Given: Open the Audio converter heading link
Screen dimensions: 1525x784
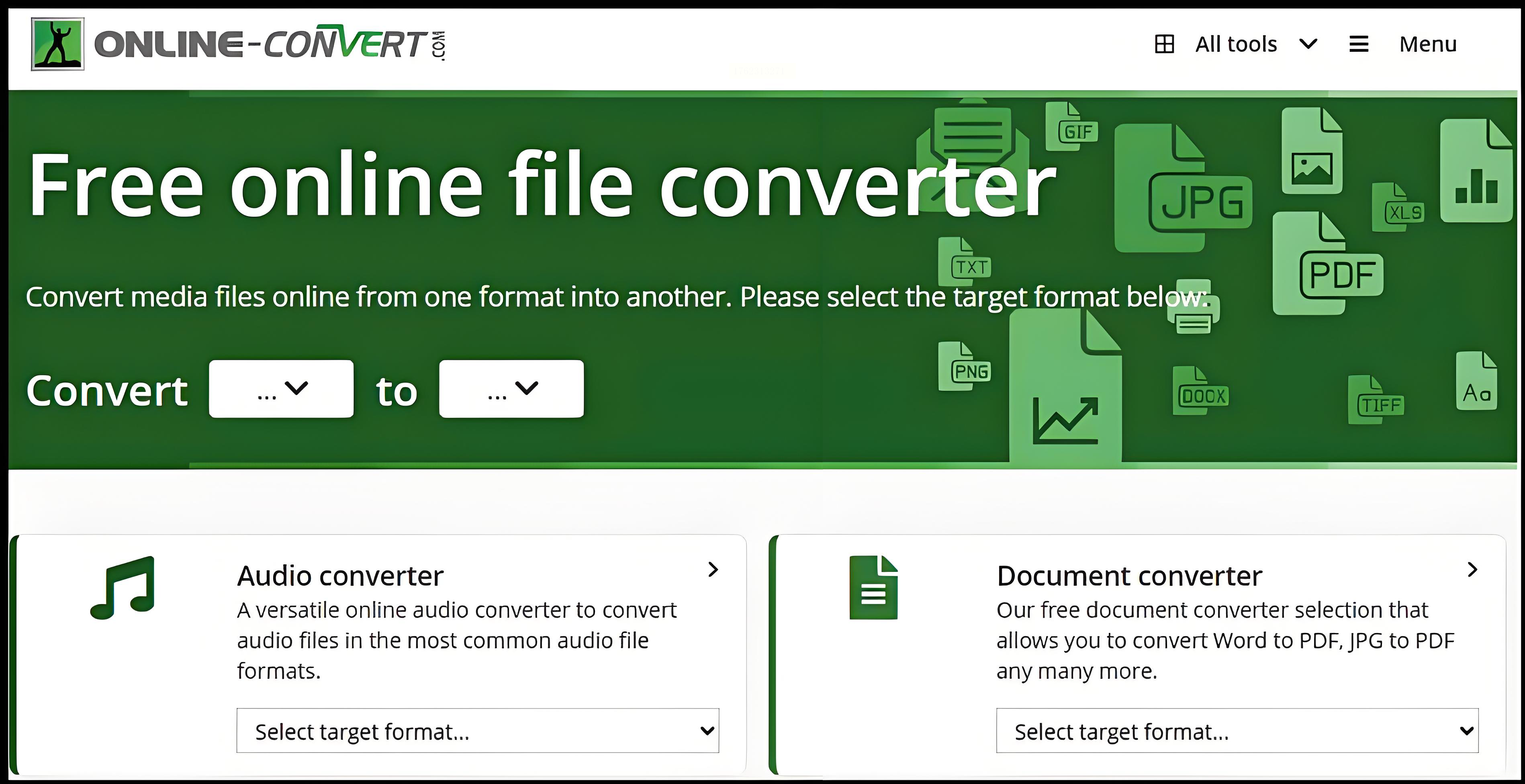Looking at the screenshot, I should (x=340, y=576).
